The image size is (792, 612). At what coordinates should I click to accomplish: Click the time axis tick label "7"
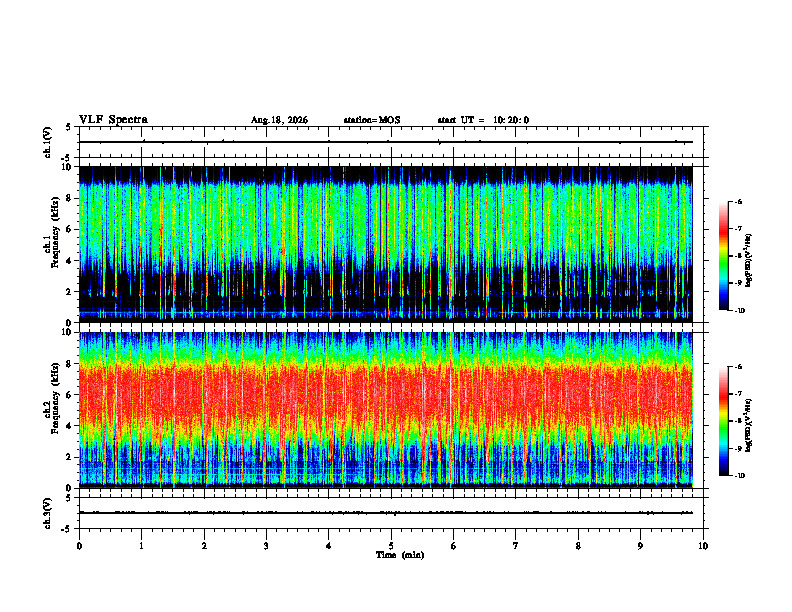516,546
